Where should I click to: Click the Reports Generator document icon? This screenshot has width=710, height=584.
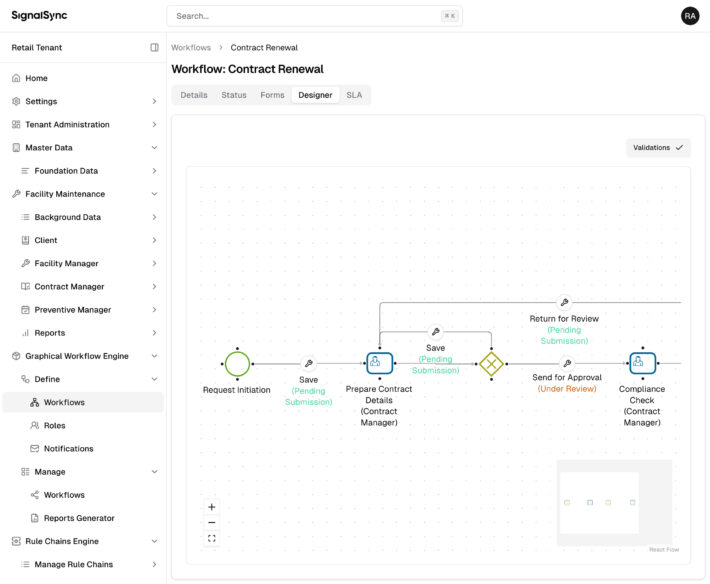(34, 518)
